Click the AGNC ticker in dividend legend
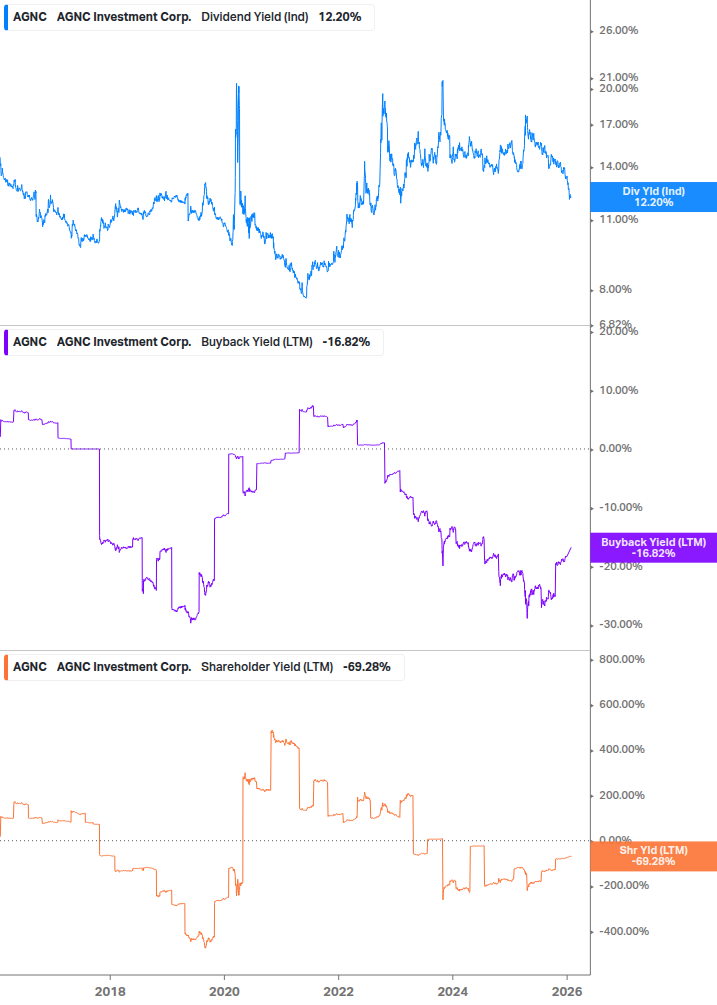Screen dimensions: 717x1005 pos(31,17)
